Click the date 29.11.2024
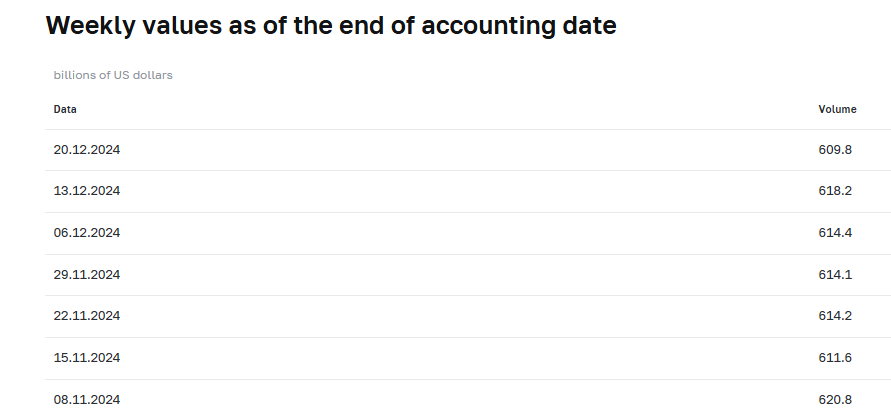The width and height of the screenshot is (891, 417). [87, 274]
